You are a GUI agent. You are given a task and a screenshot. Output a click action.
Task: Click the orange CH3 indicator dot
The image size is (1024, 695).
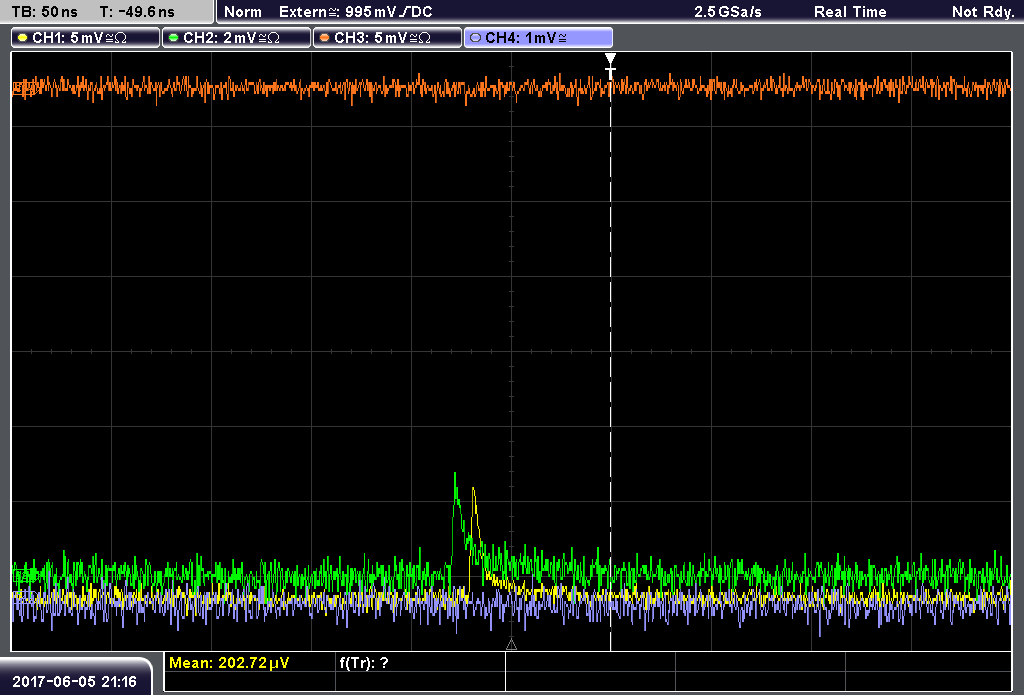tap(325, 38)
